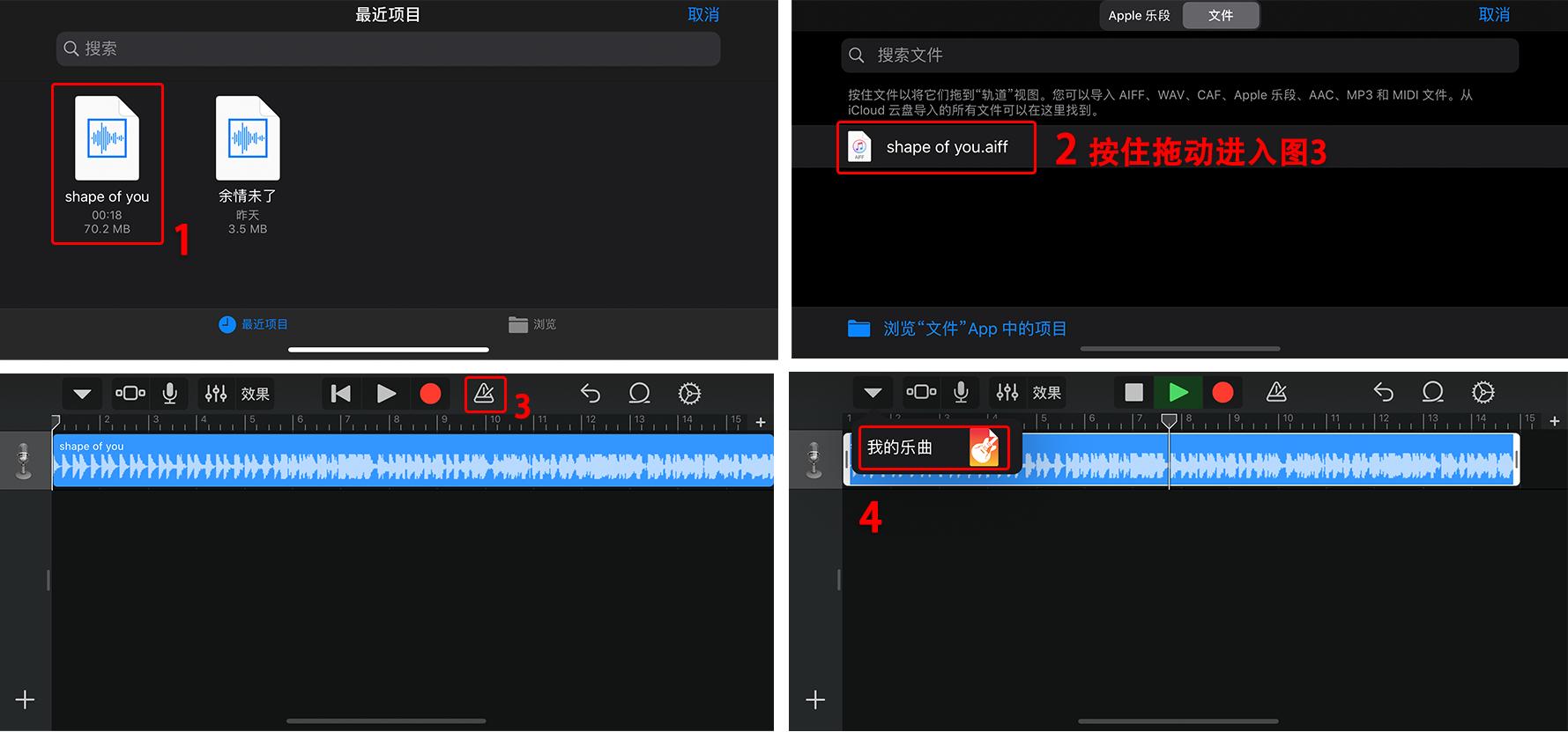Viewport: 1568px width, 732px height.
Task: Open song settings gear in bottom-right screen
Action: click(1483, 392)
